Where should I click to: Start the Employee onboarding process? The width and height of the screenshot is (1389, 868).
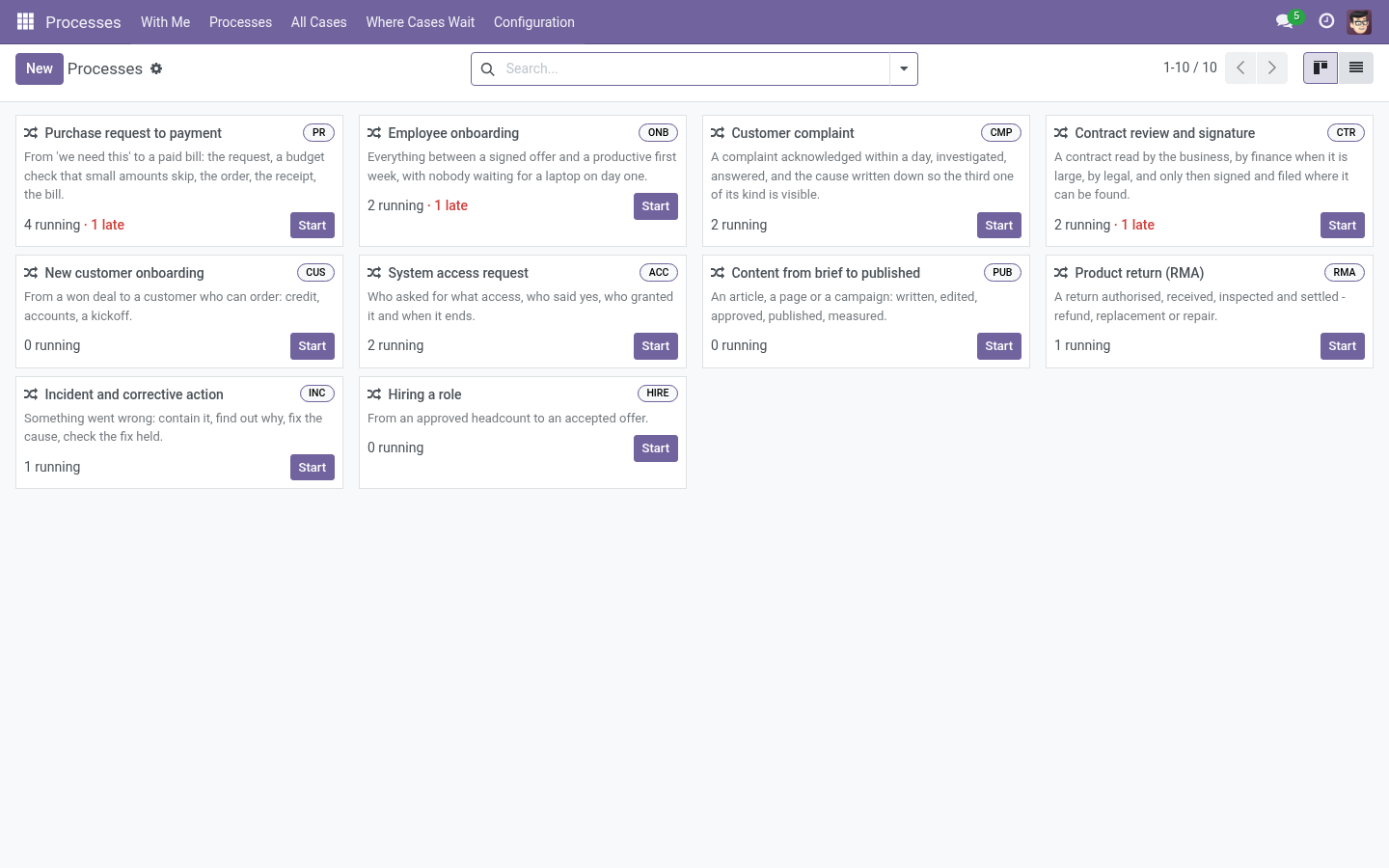656,206
